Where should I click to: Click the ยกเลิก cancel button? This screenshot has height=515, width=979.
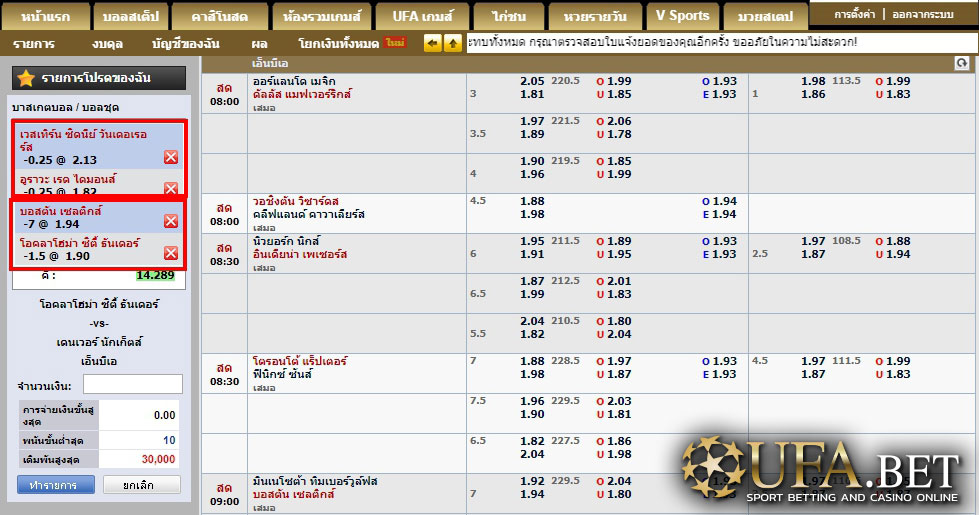pyautogui.click(x=142, y=484)
